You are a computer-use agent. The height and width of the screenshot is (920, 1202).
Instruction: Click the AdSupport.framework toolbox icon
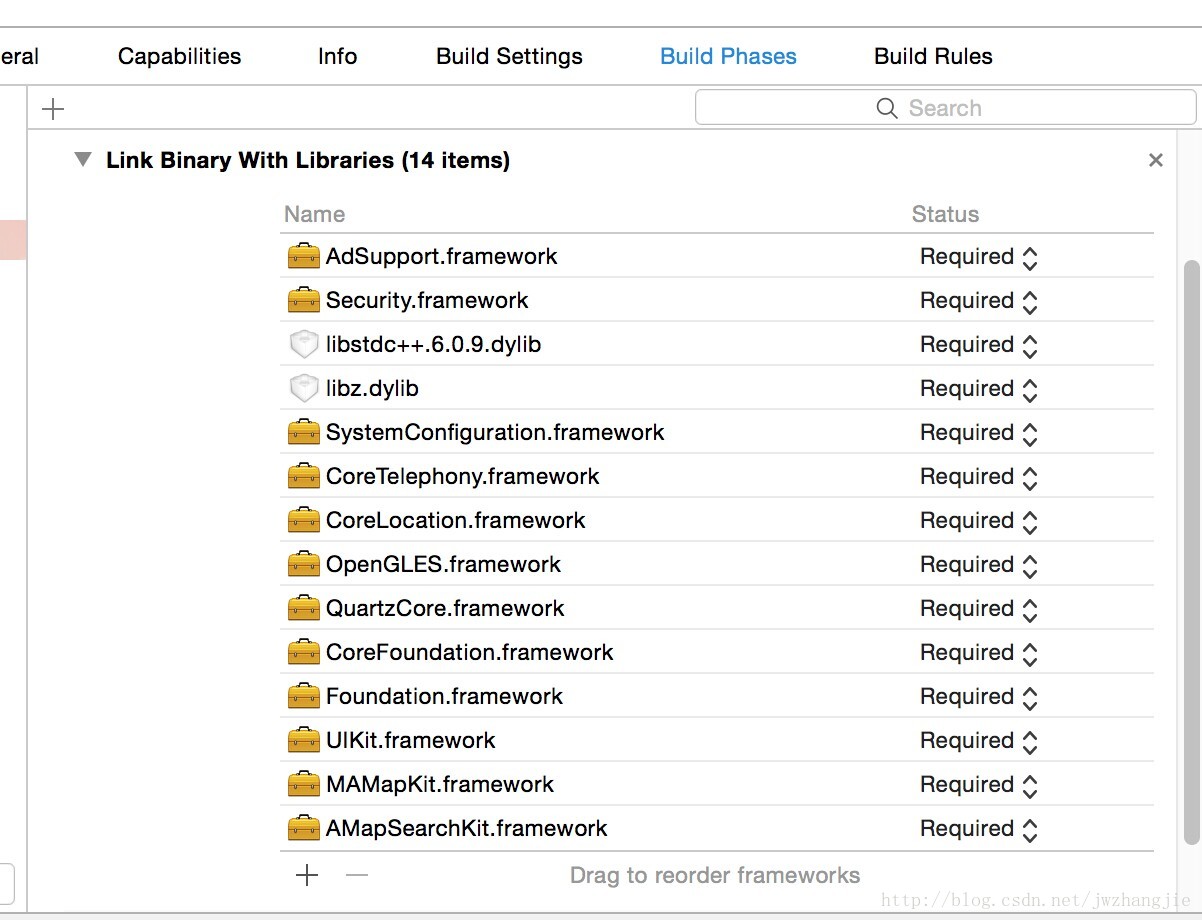303,257
